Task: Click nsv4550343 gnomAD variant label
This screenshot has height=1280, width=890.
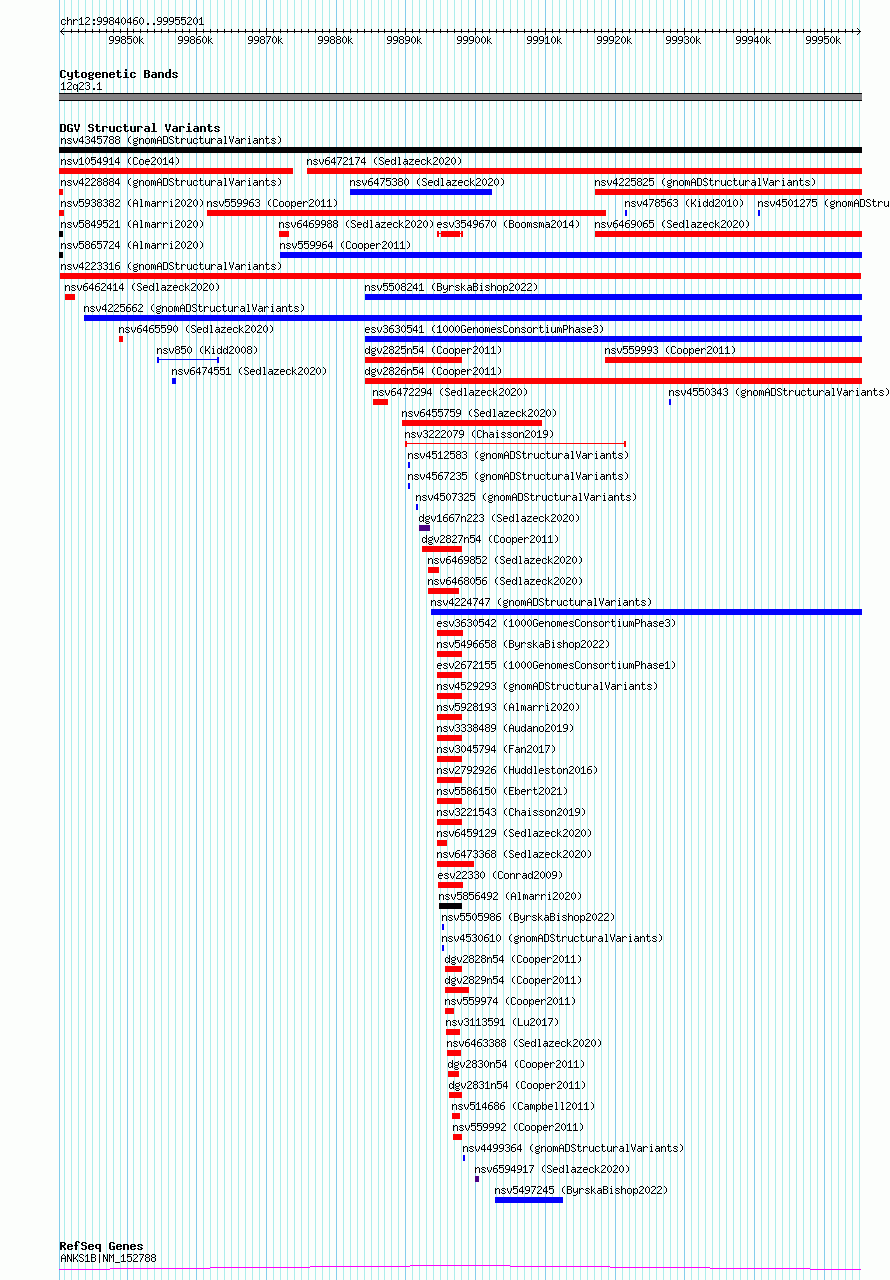Action: coord(778,392)
